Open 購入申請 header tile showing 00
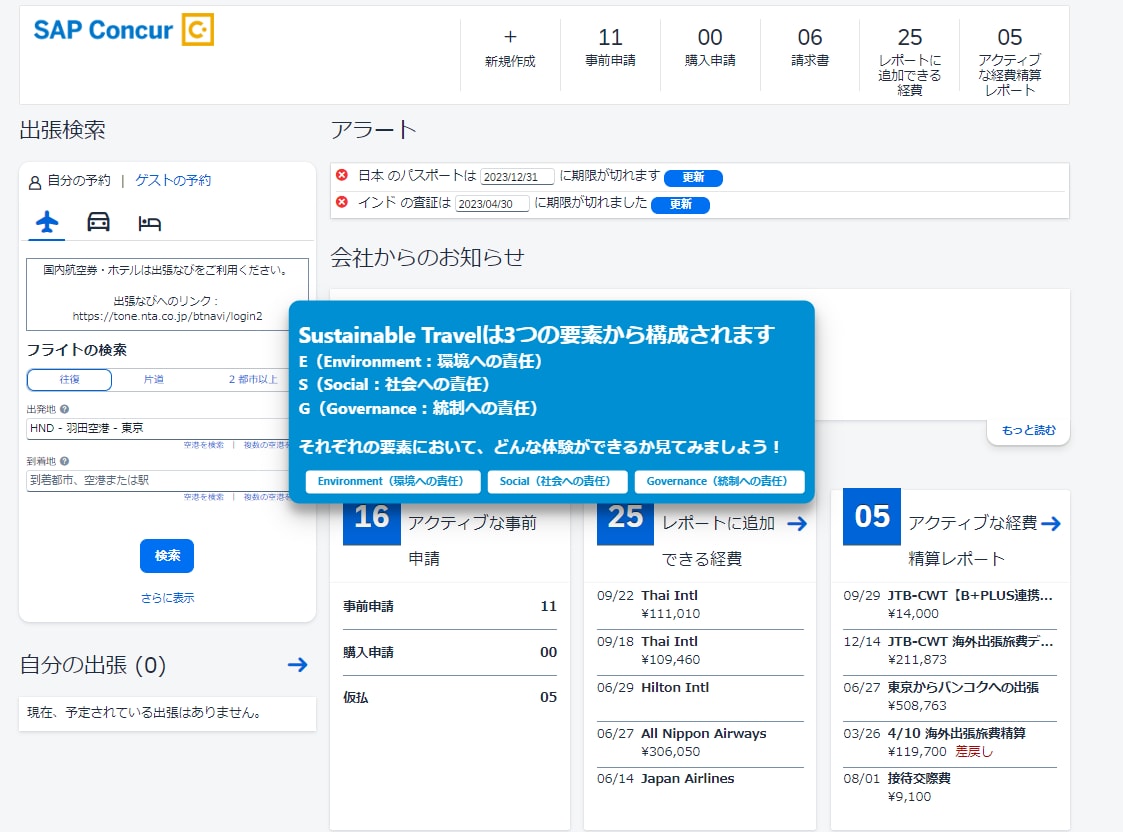The width and height of the screenshot is (1123, 832). click(710, 48)
